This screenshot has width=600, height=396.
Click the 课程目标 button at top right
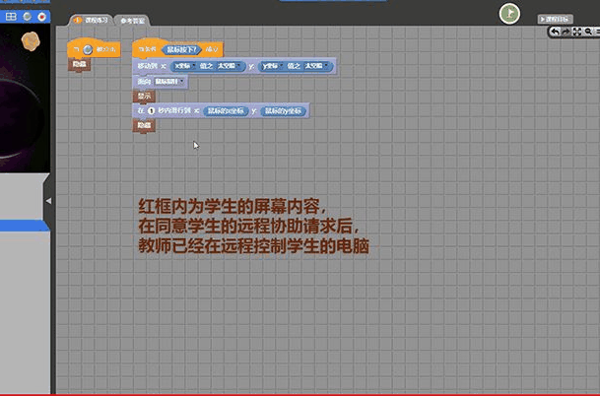[555, 19]
